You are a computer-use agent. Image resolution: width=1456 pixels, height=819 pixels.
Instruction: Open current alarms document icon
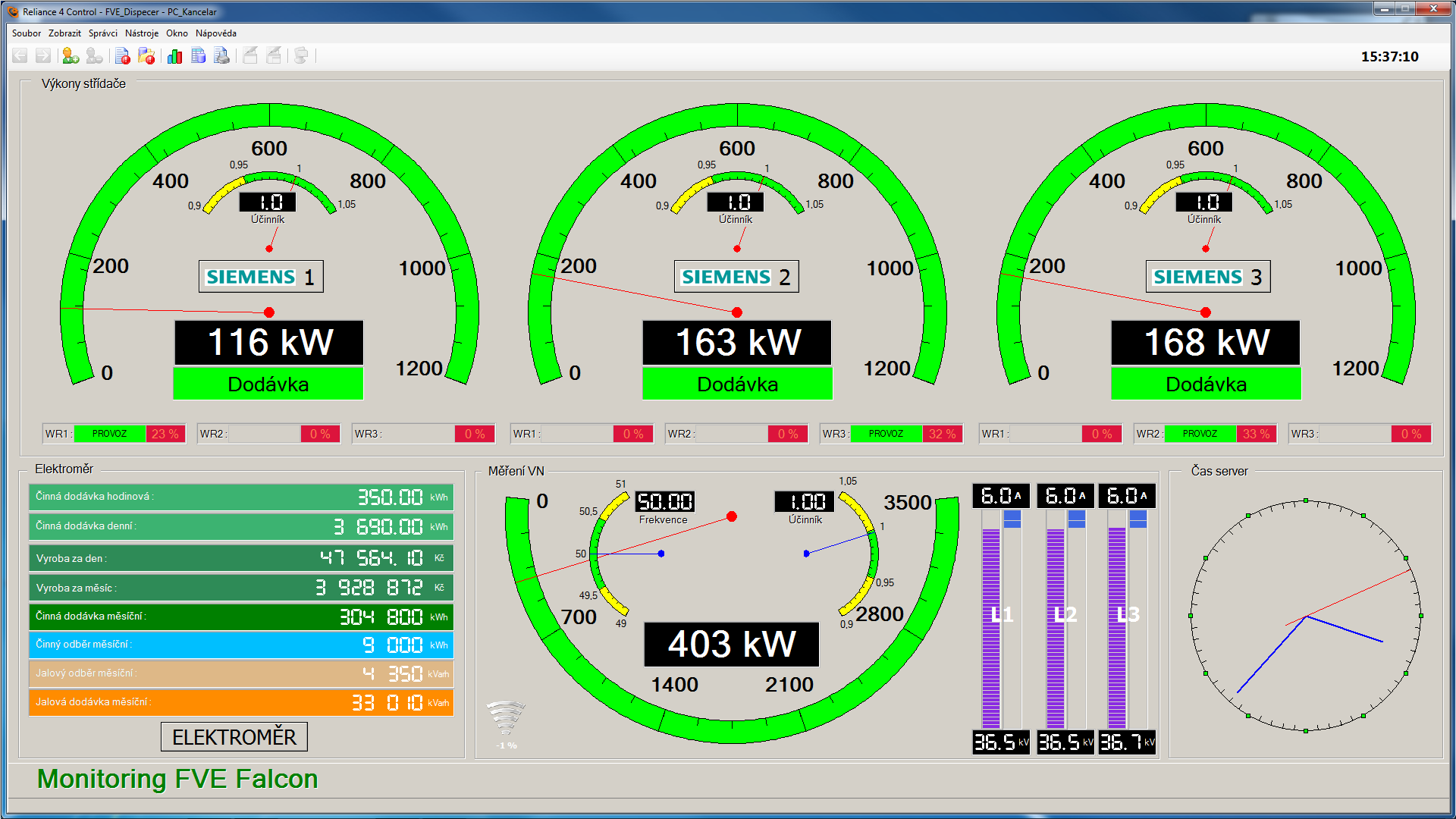[x=122, y=55]
